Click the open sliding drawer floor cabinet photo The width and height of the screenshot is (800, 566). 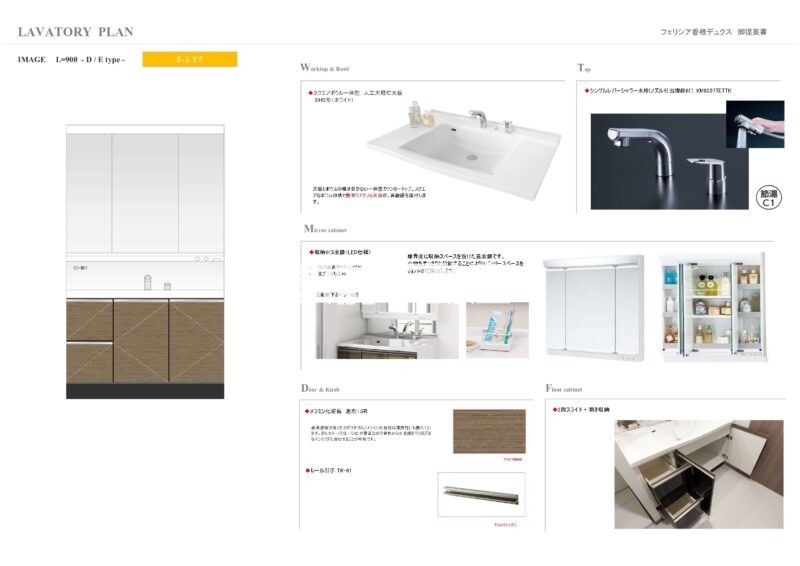tap(698, 472)
